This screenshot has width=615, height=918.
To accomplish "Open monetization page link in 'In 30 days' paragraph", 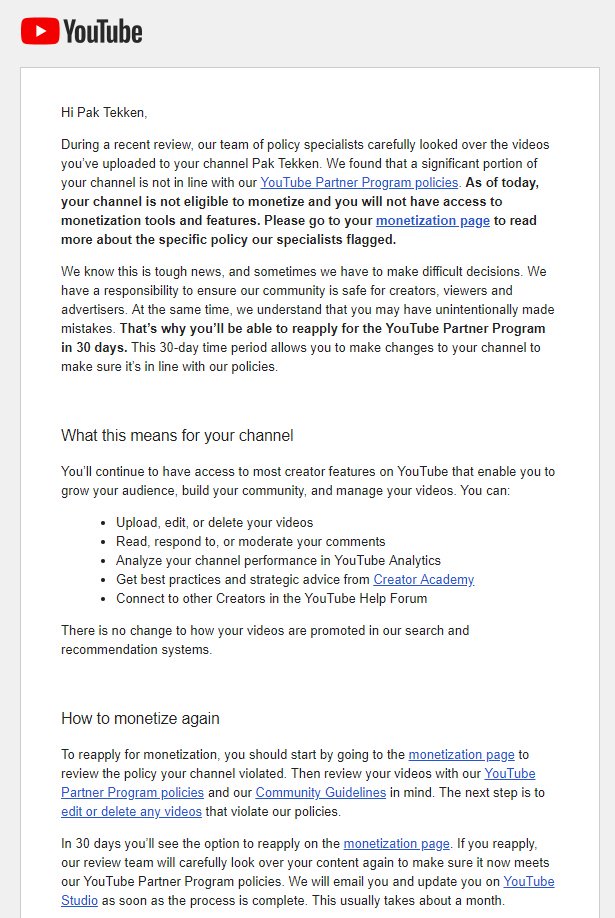I will 397,844.
